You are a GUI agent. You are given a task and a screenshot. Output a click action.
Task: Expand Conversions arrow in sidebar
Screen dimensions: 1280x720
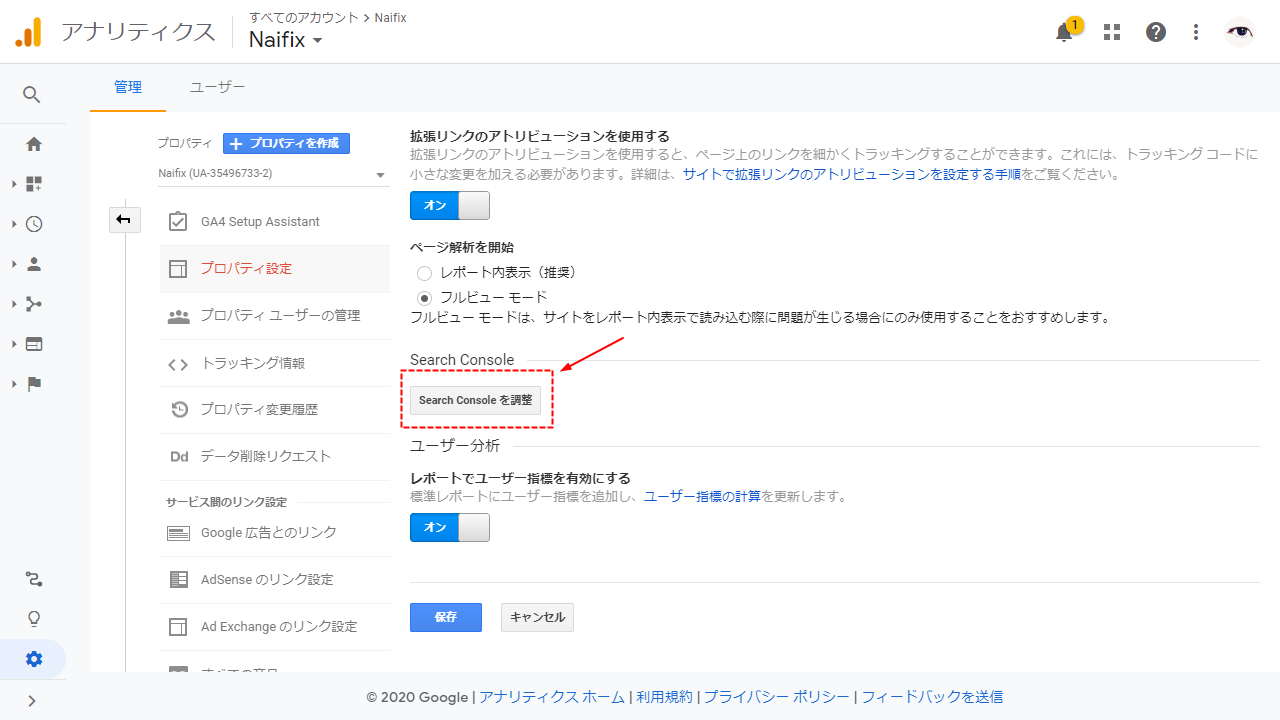pos(14,384)
